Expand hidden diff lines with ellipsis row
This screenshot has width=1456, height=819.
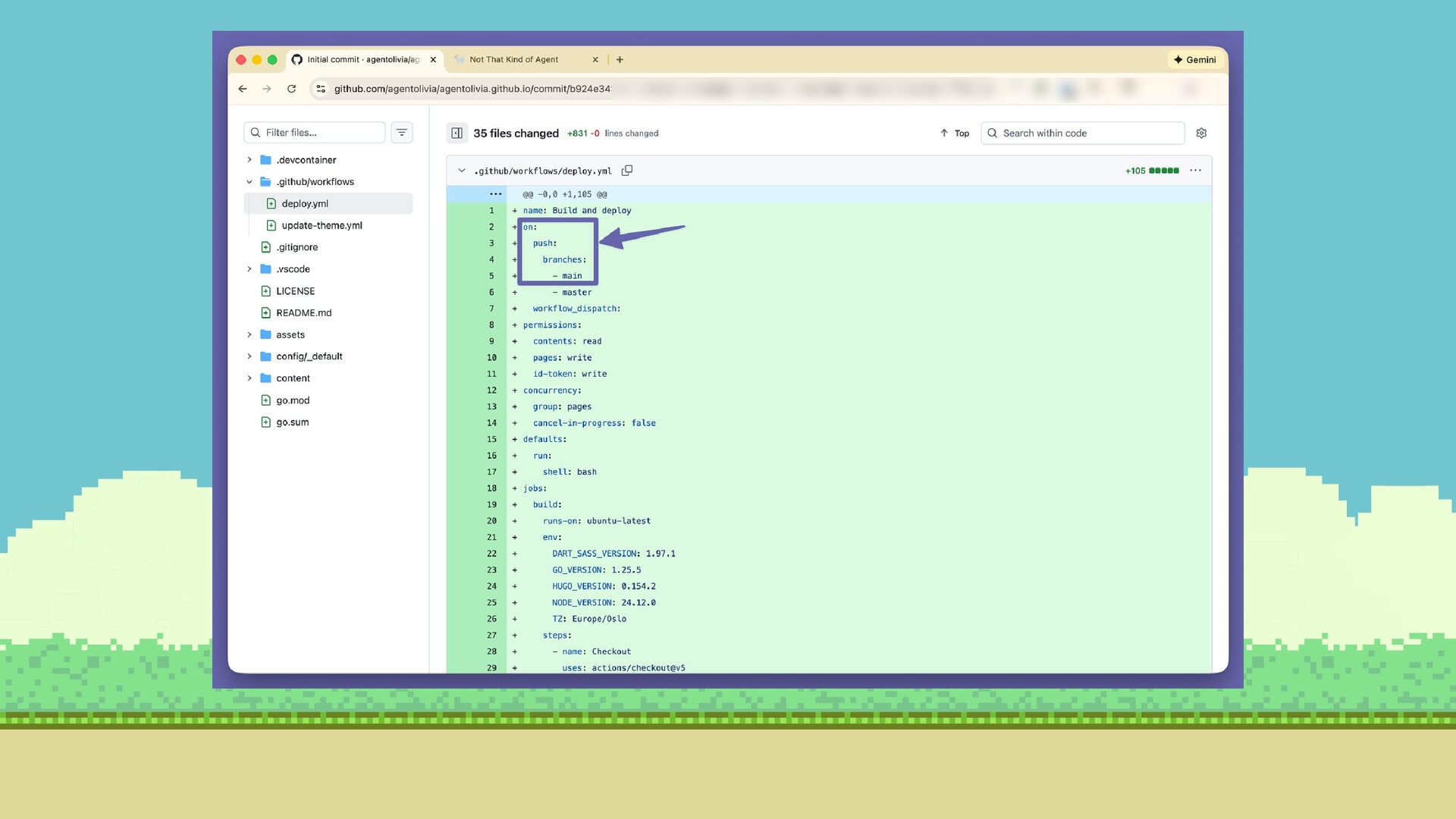[x=495, y=194]
